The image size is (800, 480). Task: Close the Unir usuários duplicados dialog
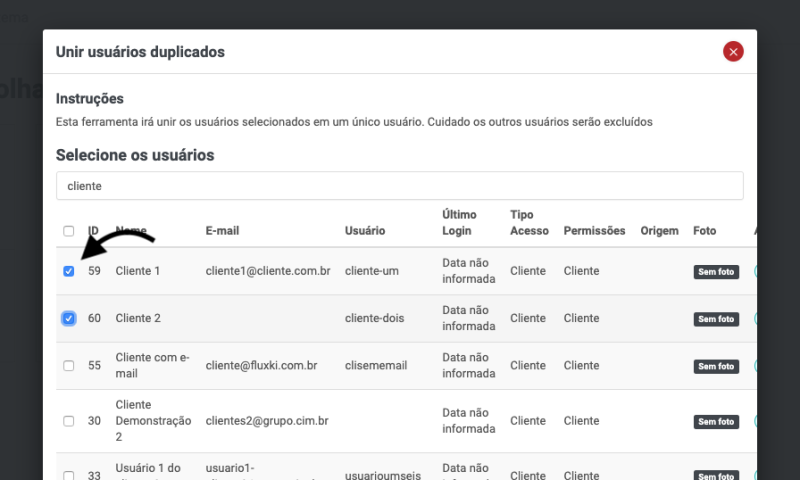click(733, 52)
